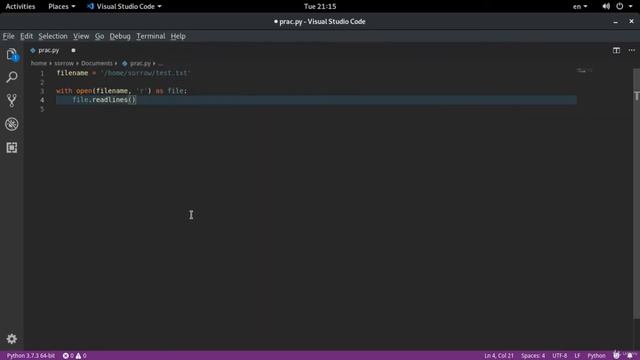The image size is (640, 360).
Task: Click the warnings count in status bar
Action: click(81, 356)
